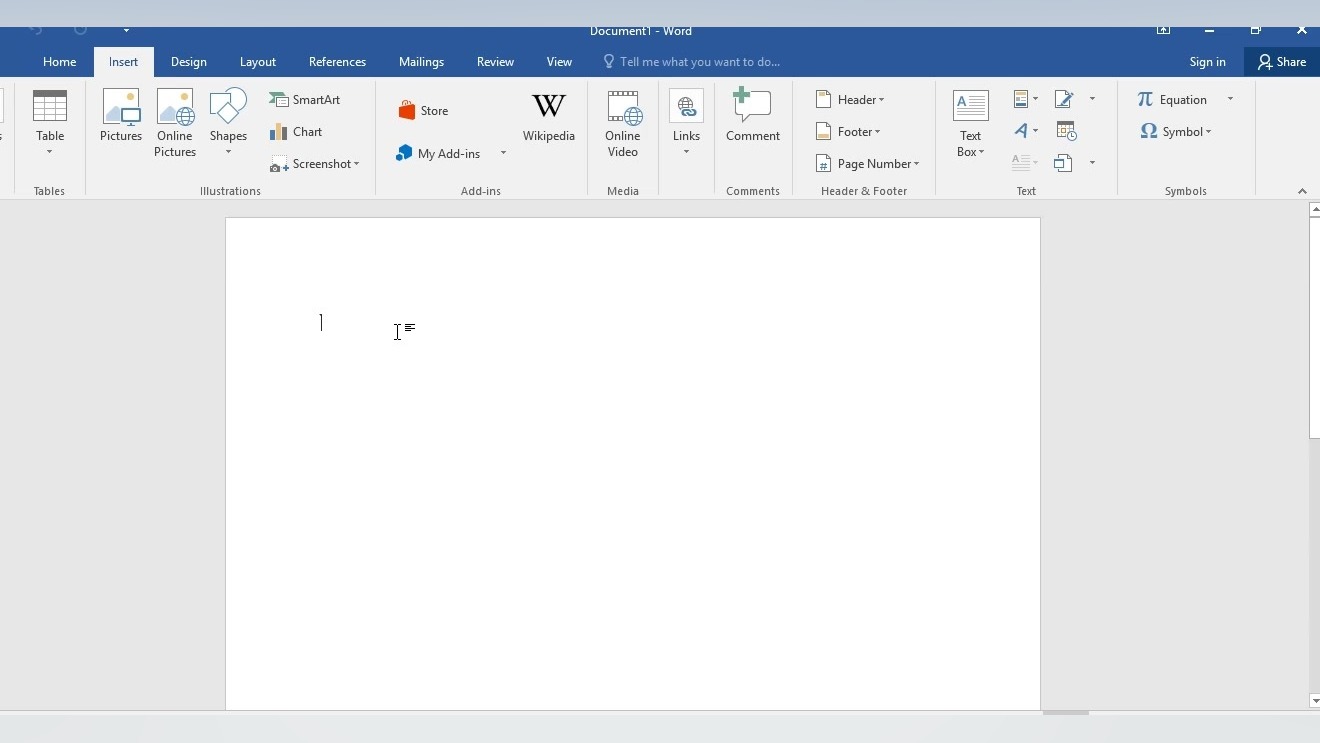Image resolution: width=1320 pixels, height=743 pixels.
Task: Open the Shapes gallery
Action: (x=228, y=123)
